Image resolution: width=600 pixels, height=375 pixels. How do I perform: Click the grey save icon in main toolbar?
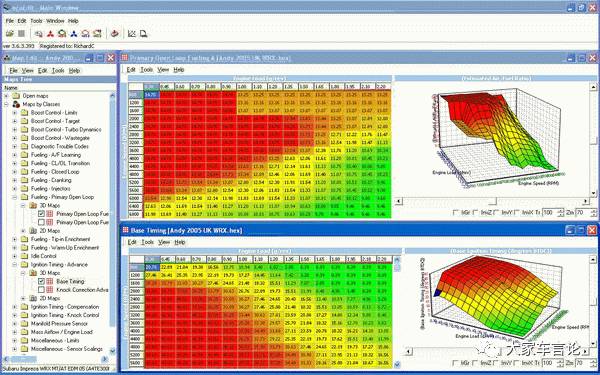(21, 34)
